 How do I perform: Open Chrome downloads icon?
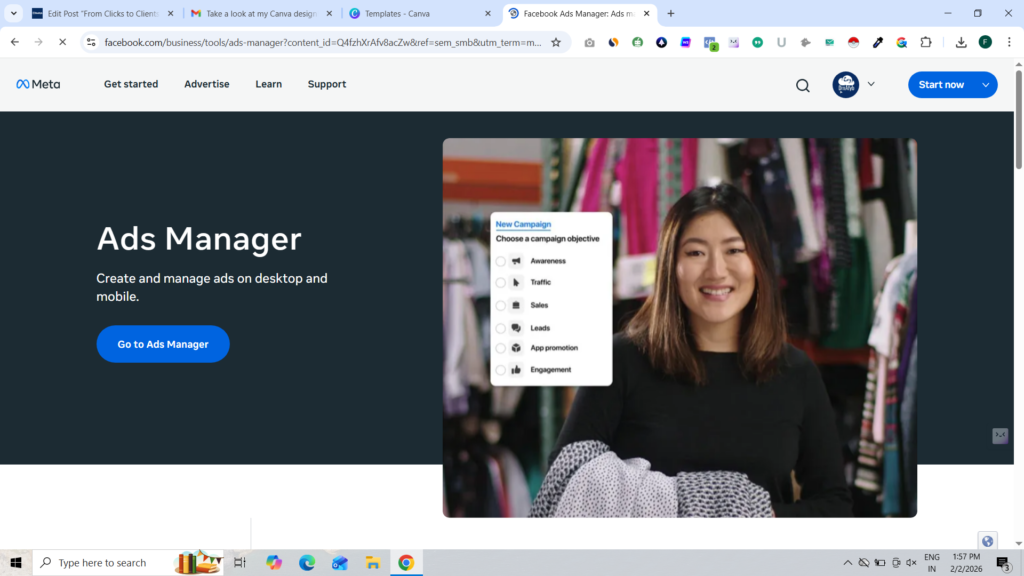(x=961, y=42)
